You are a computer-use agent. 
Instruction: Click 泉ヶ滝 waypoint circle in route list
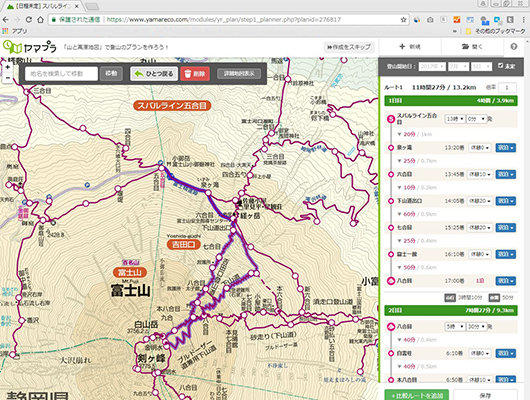(391, 148)
